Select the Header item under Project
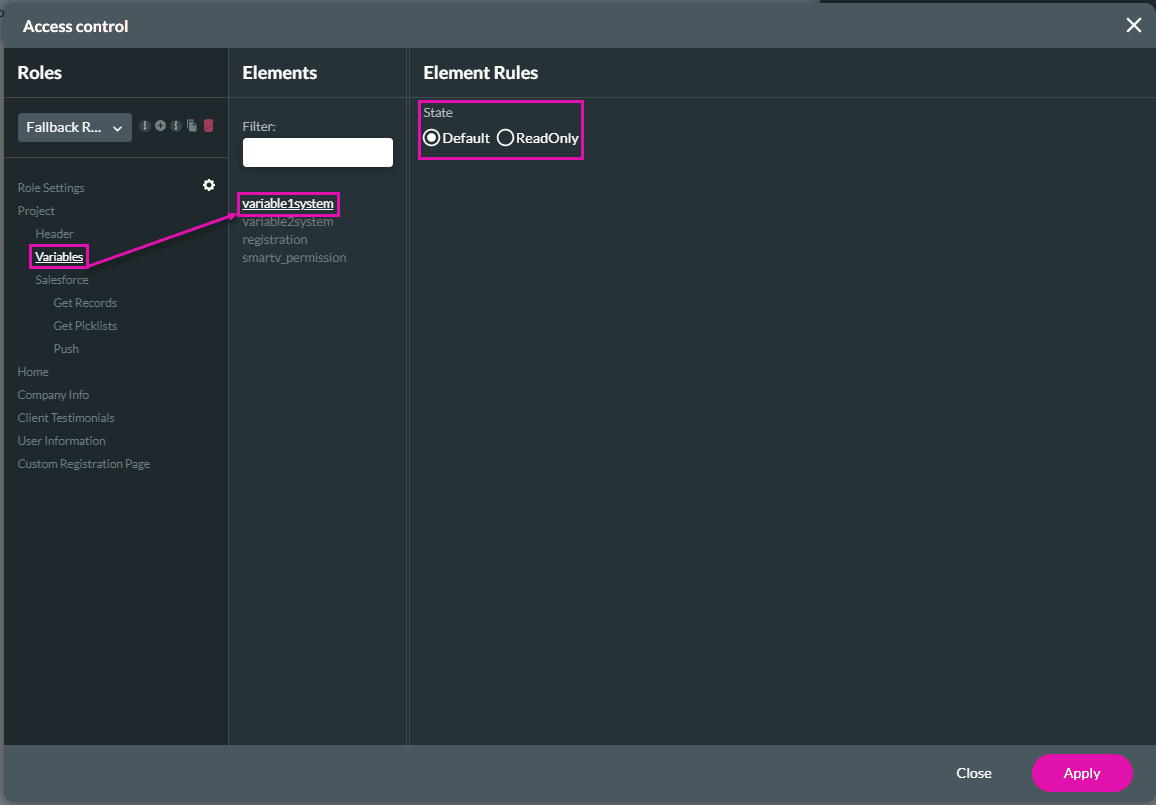The width and height of the screenshot is (1156, 805). pyautogui.click(x=55, y=234)
